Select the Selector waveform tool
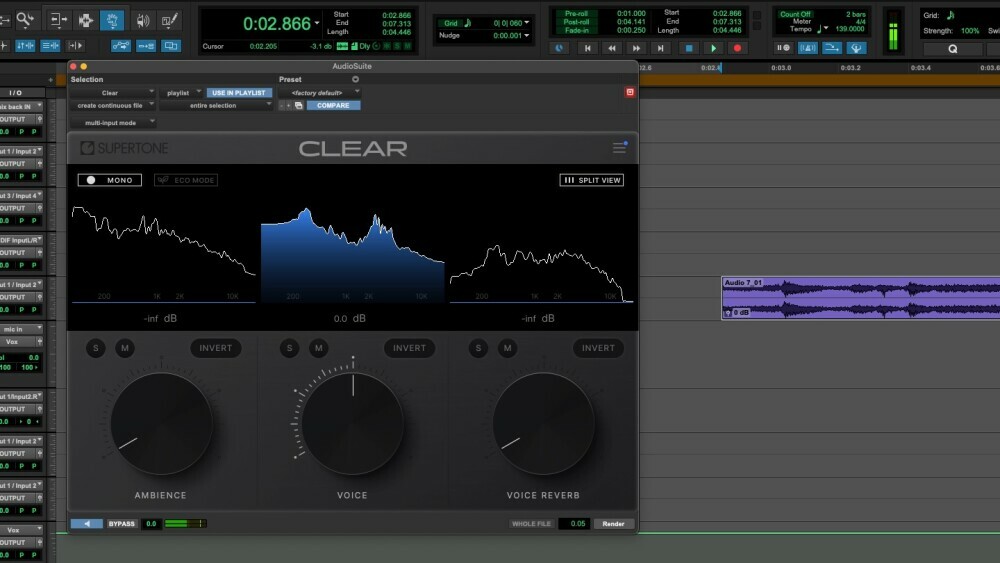The width and height of the screenshot is (1000, 563). [85, 20]
